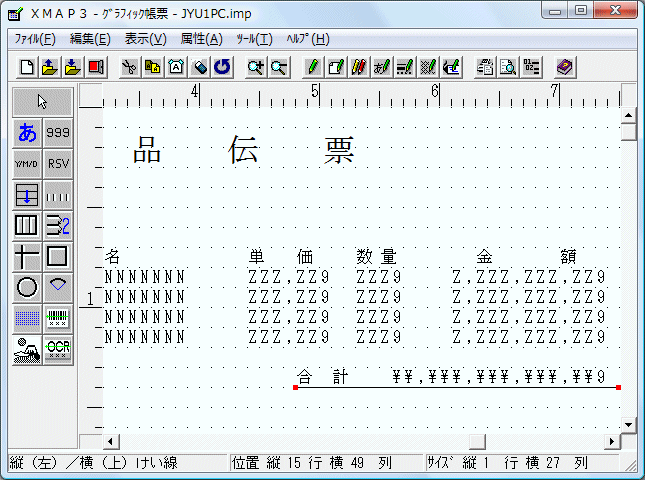This screenshot has height=480, width=645.
Task: Create a new form document
Action: tap(27, 67)
